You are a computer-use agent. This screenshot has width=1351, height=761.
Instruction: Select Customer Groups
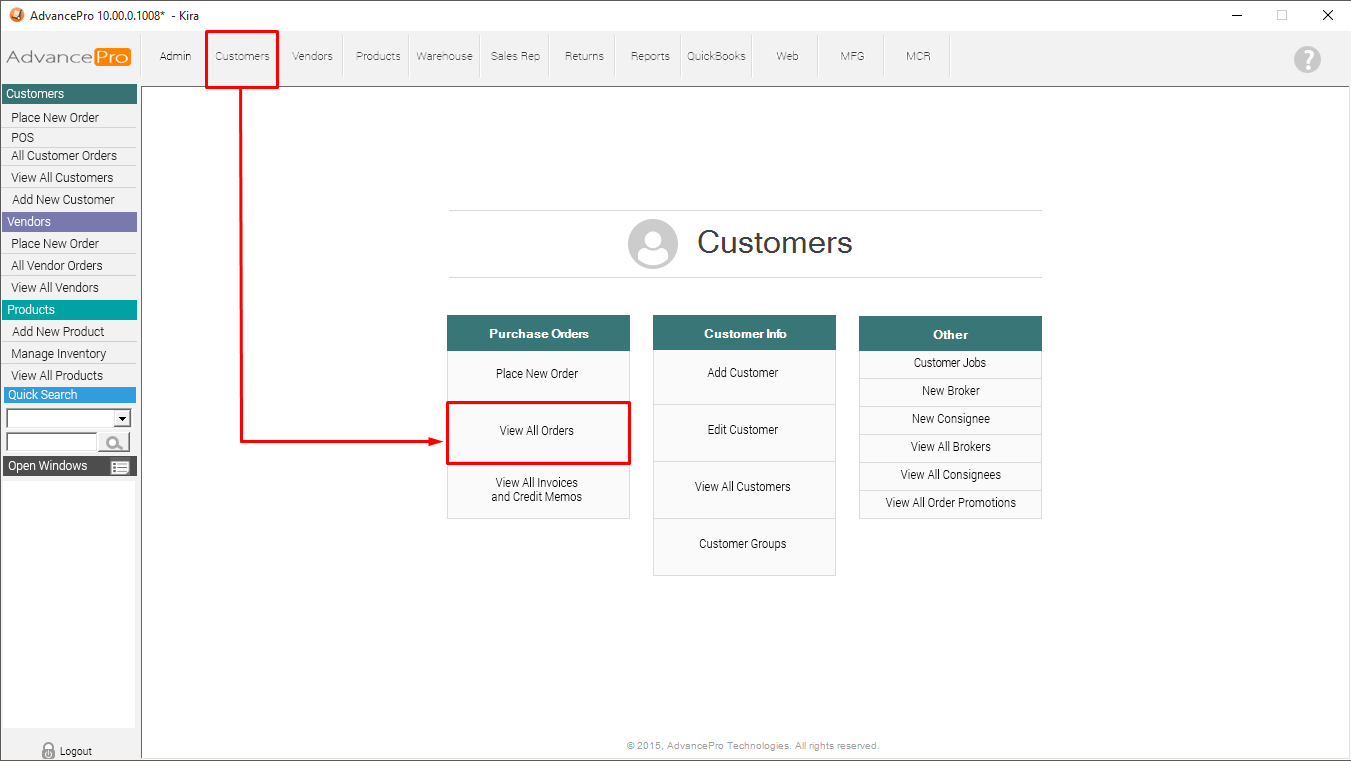coord(743,544)
